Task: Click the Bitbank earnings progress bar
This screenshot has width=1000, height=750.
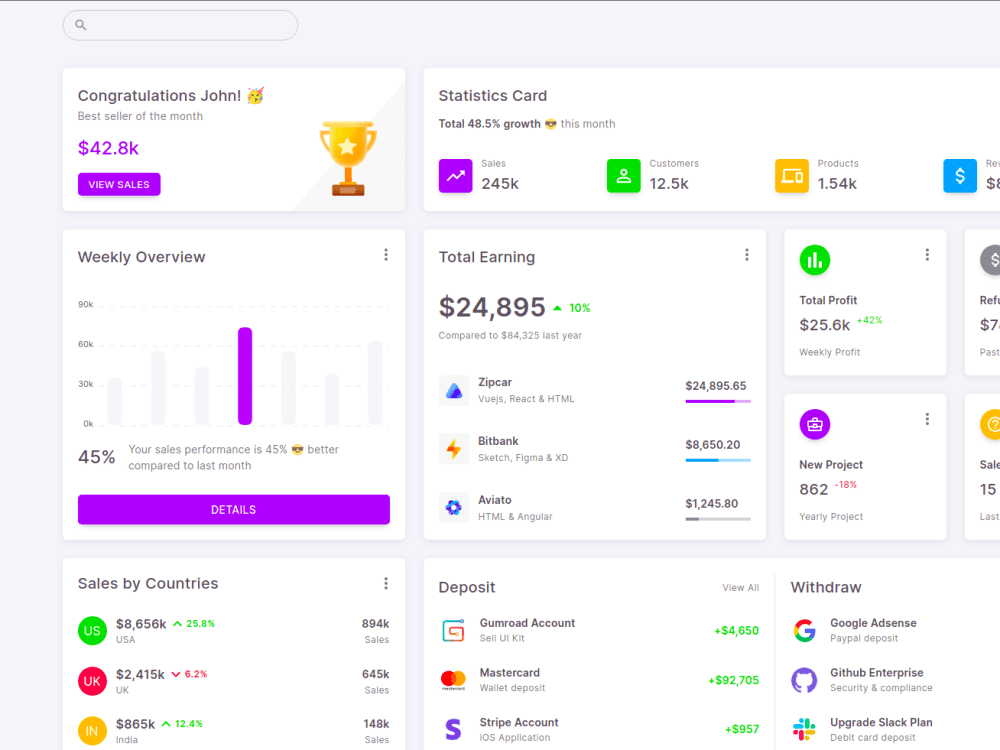Action: pos(718,460)
